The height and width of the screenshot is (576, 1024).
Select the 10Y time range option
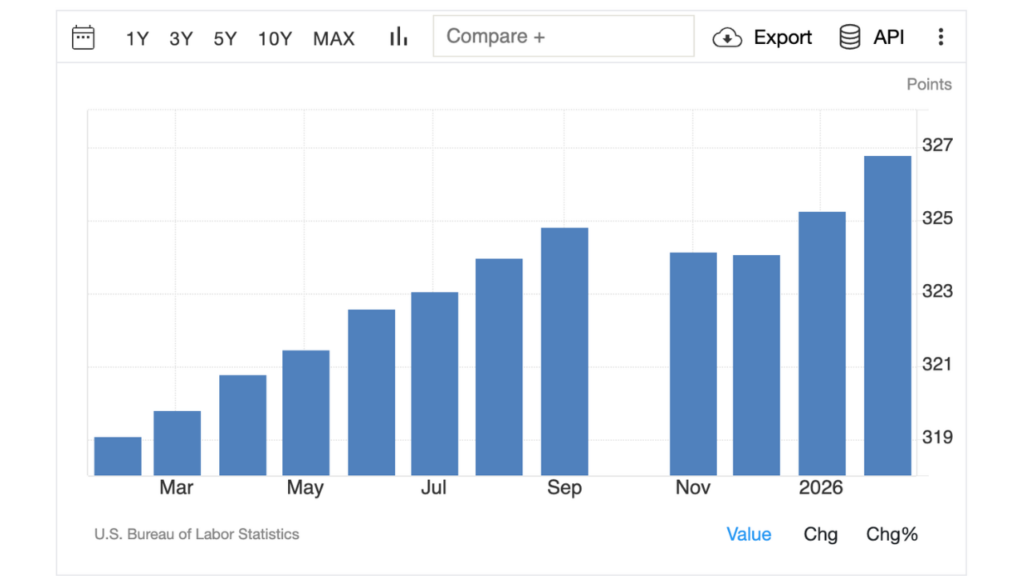pyautogui.click(x=274, y=39)
